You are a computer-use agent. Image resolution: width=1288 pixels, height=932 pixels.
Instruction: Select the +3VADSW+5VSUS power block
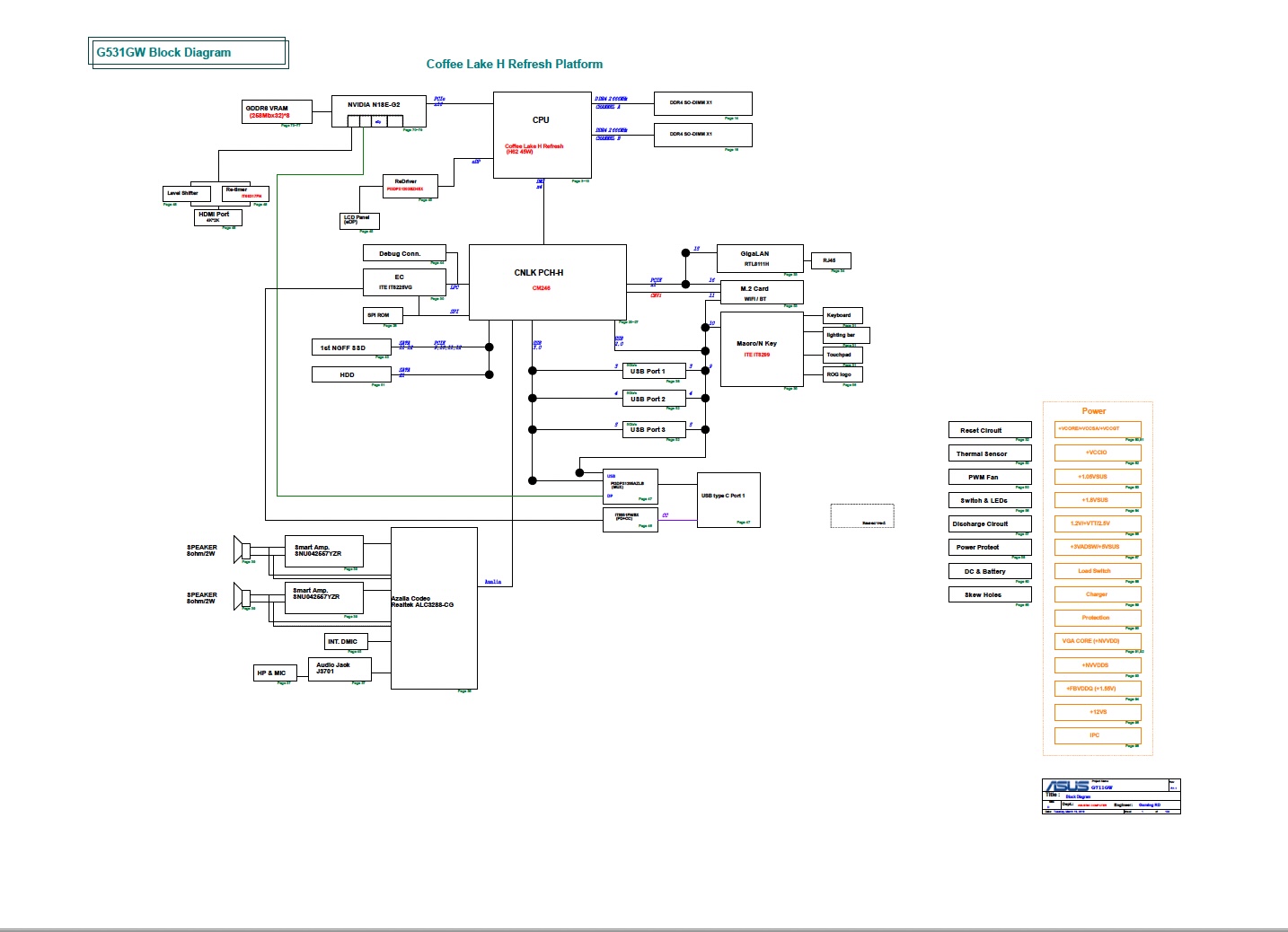pyautogui.click(x=1098, y=547)
